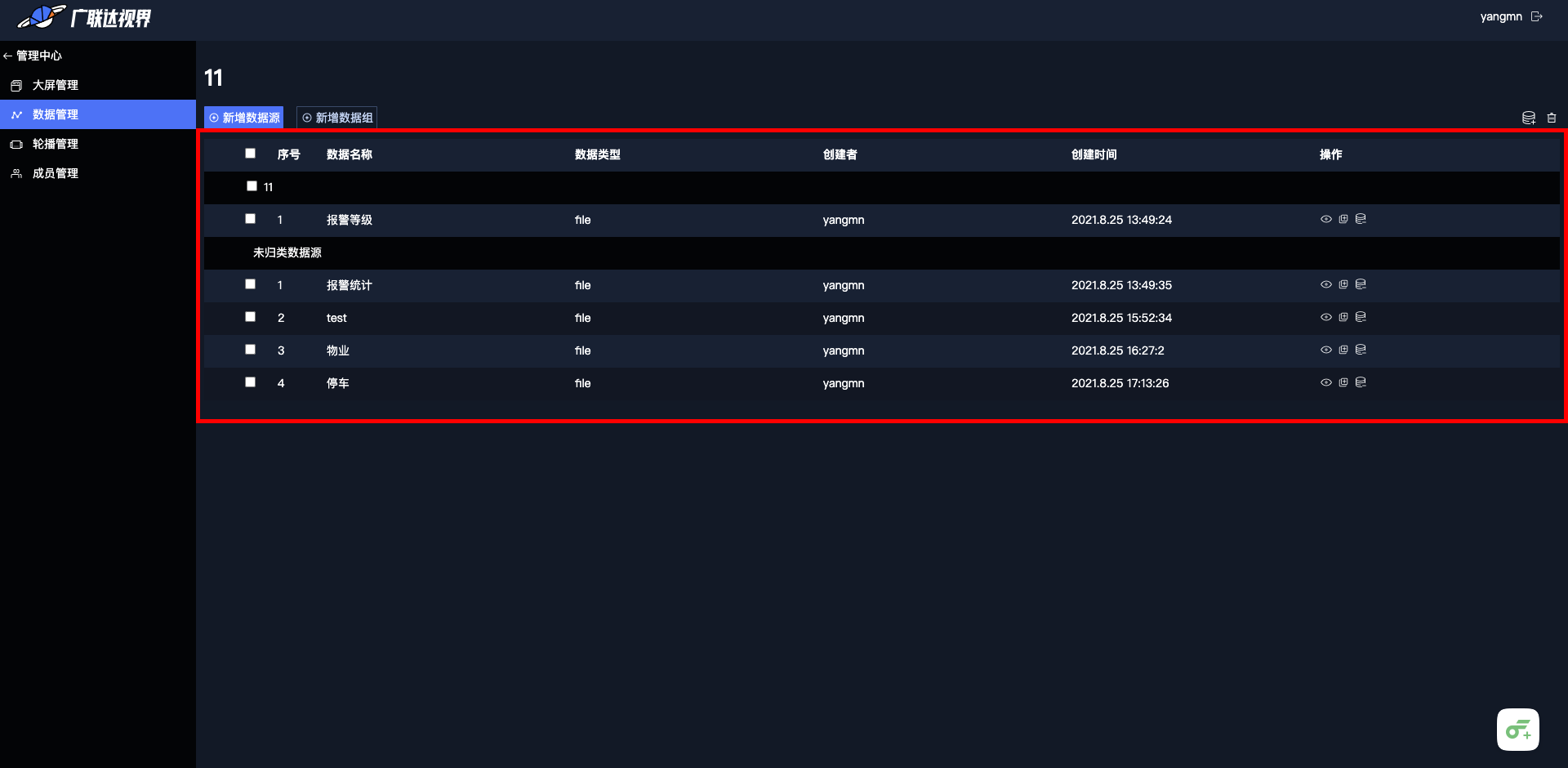This screenshot has width=1568, height=768.
Task: Click the logout icon next to yangmn
Action: 1537,16
